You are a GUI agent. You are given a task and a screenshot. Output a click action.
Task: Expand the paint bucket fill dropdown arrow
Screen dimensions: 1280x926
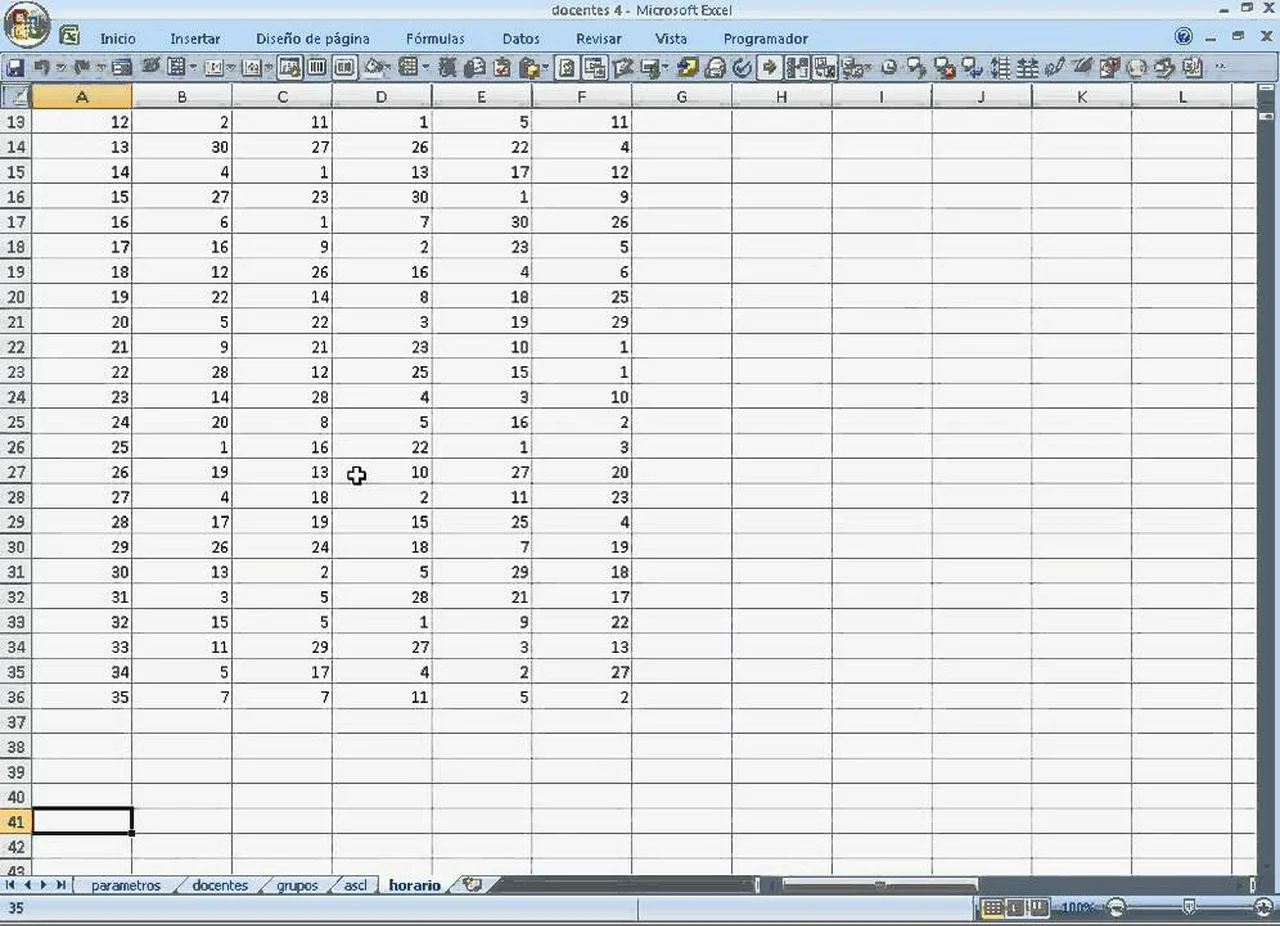(x=390, y=68)
